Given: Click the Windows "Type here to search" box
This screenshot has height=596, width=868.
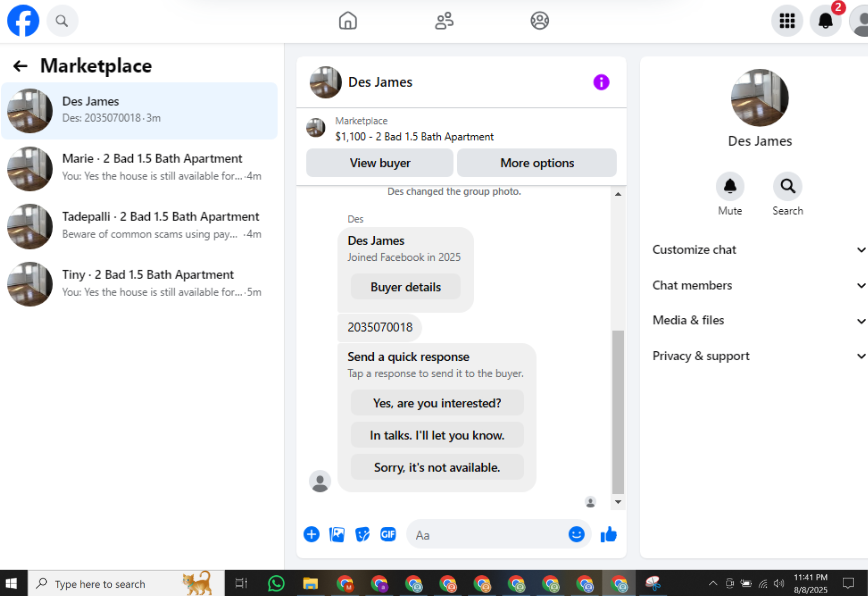Looking at the screenshot, I should 126,583.
